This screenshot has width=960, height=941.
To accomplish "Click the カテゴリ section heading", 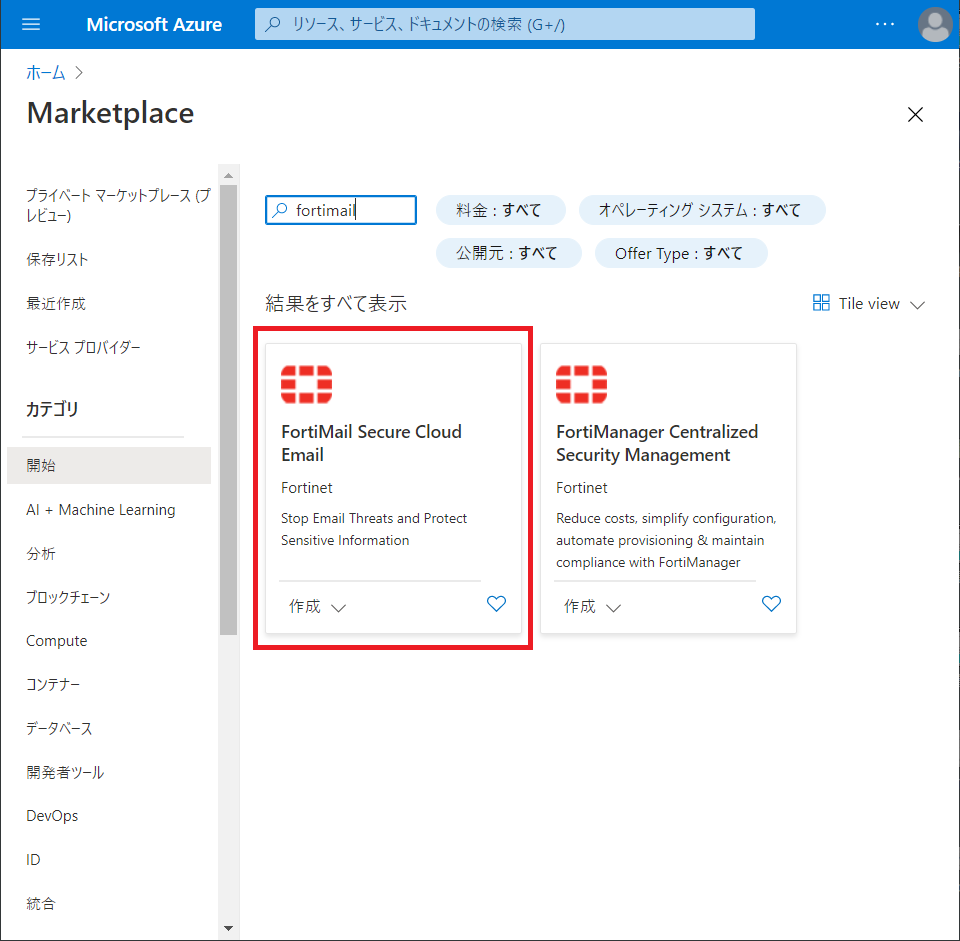I will coord(52,409).
